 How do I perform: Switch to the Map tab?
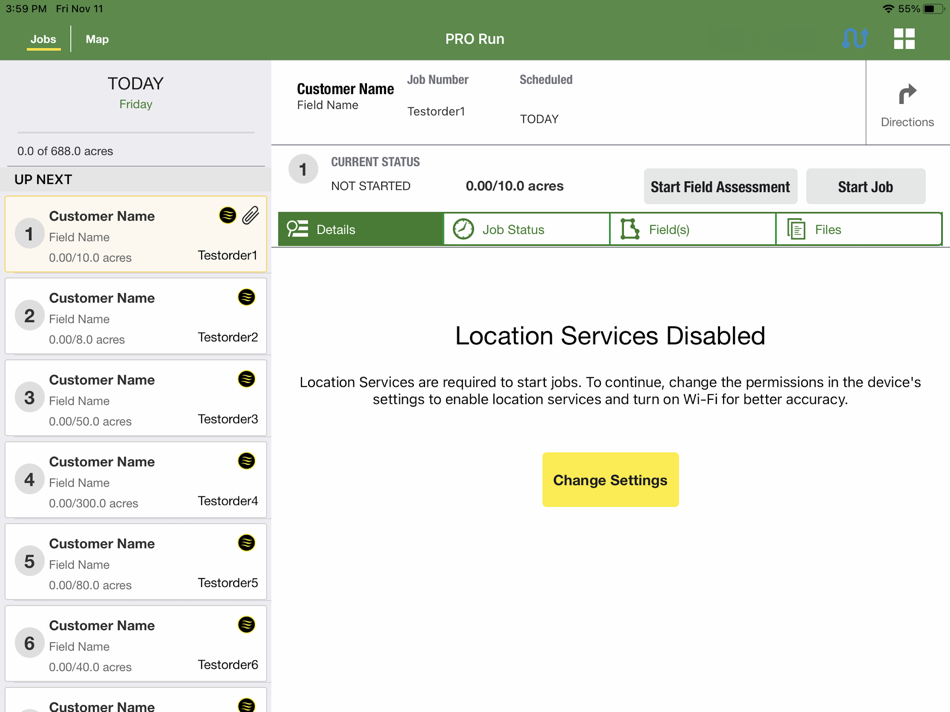click(97, 39)
